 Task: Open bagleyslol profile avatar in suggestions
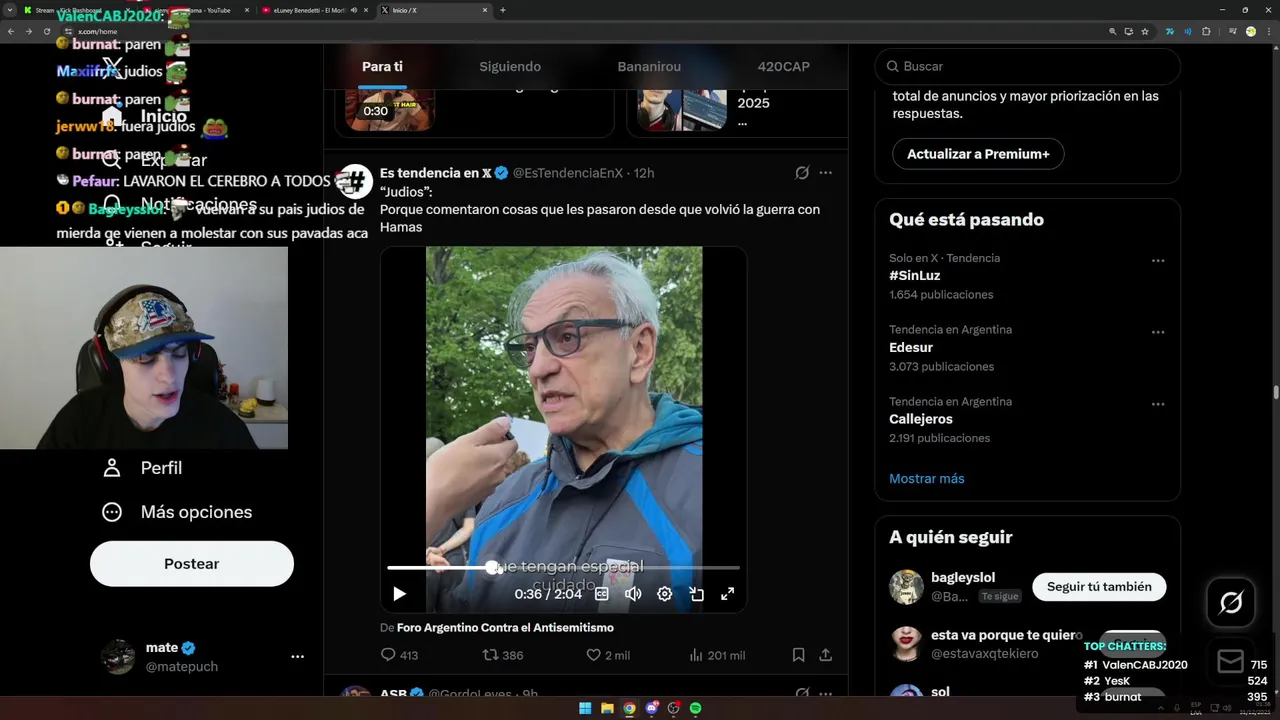906,587
